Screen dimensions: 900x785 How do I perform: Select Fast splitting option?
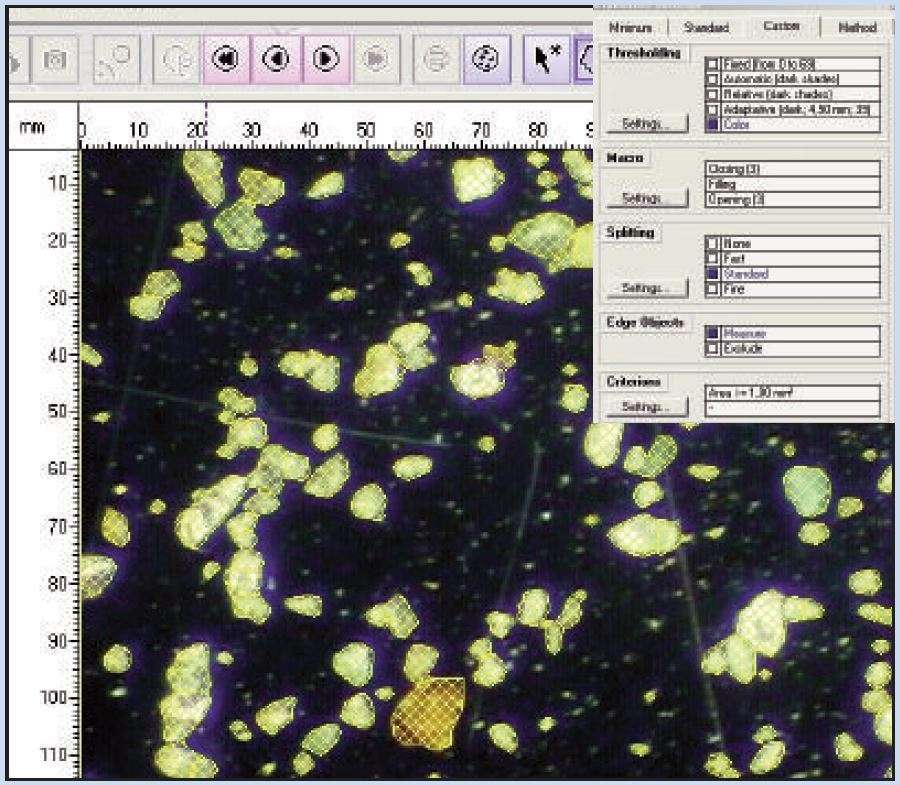(712, 258)
